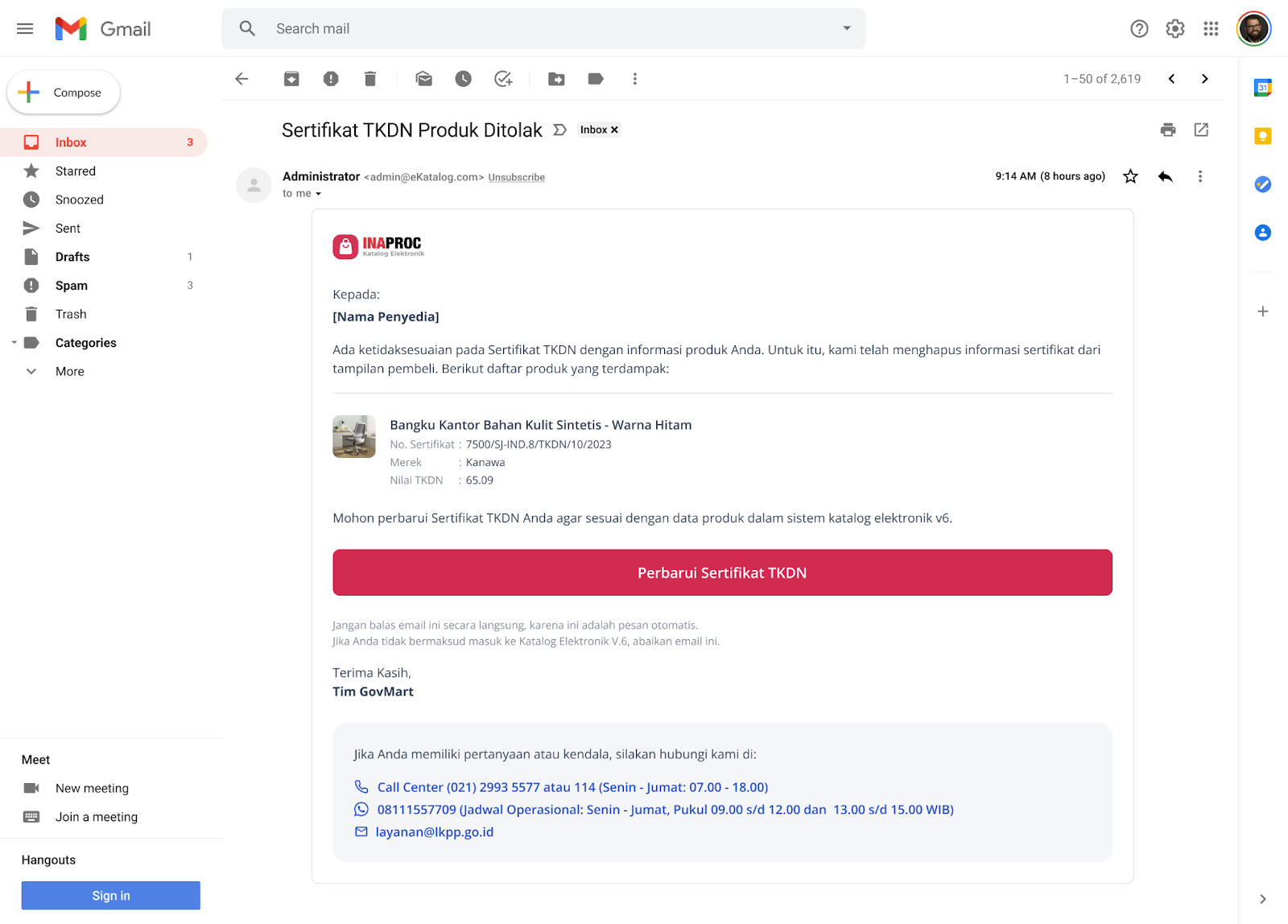
Task: Toggle the importance marker next to the subject
Action: pyautogui.click(x=560, y=130)
